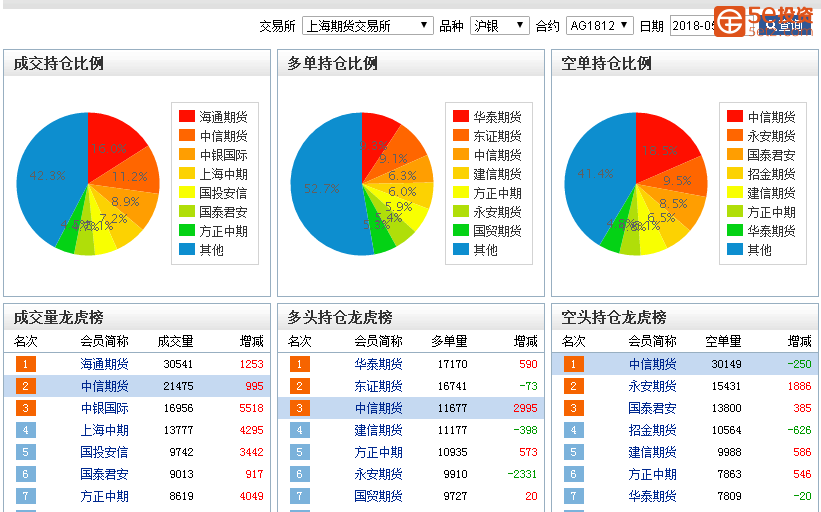This screenshot has width=821, height=512.
Task: Open 华泰期货 link in 空头持仓龙虎榜
Action: coord(652,496)
